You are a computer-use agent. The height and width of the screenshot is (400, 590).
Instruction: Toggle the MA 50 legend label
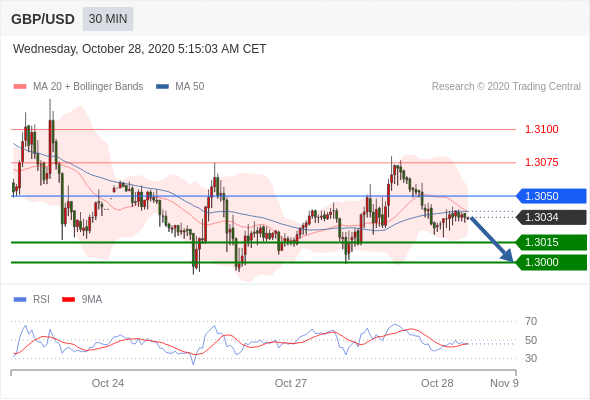(190, 87)
